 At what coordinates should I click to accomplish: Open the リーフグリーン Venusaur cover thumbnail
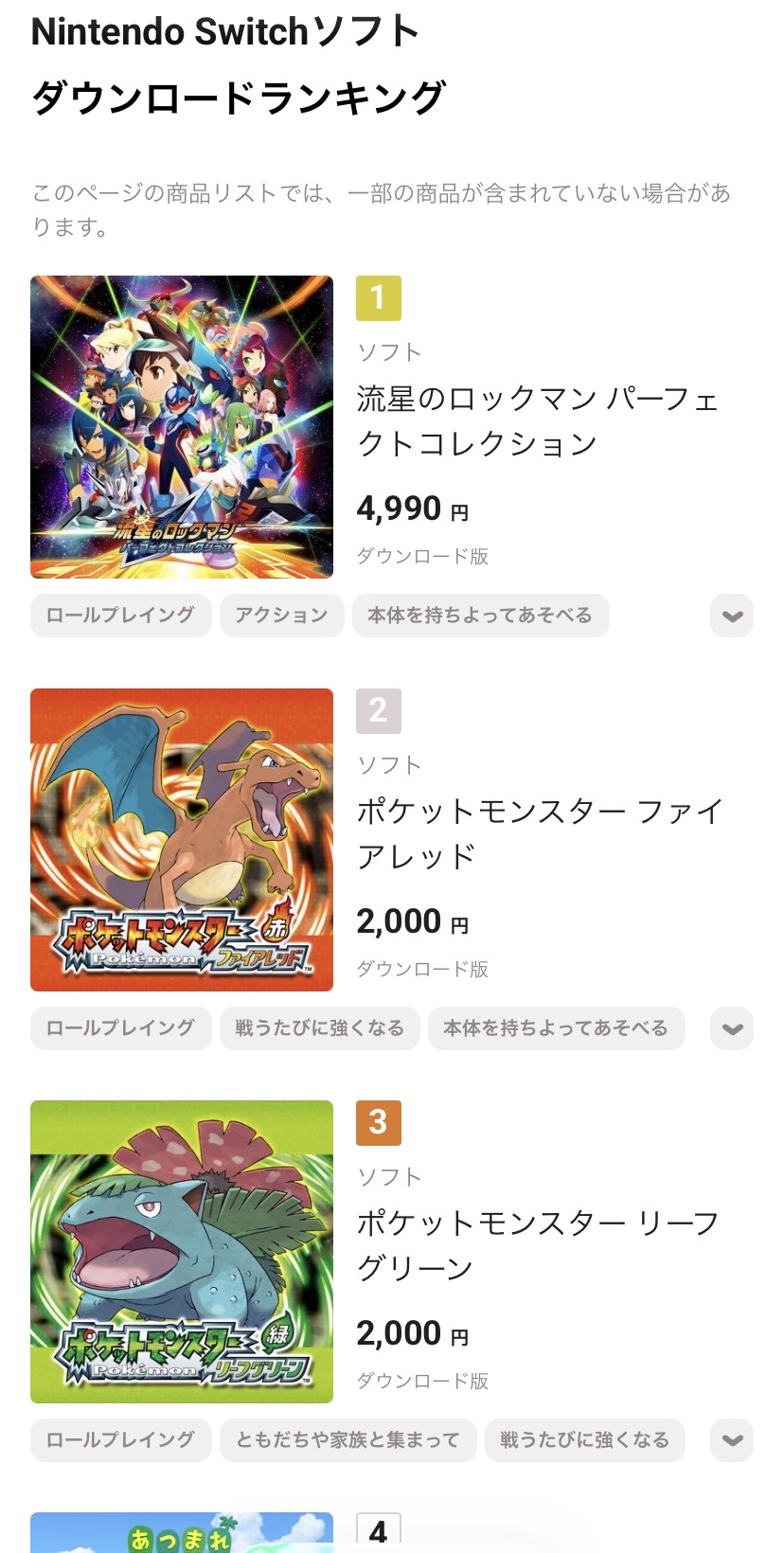tap(182, 1252)
